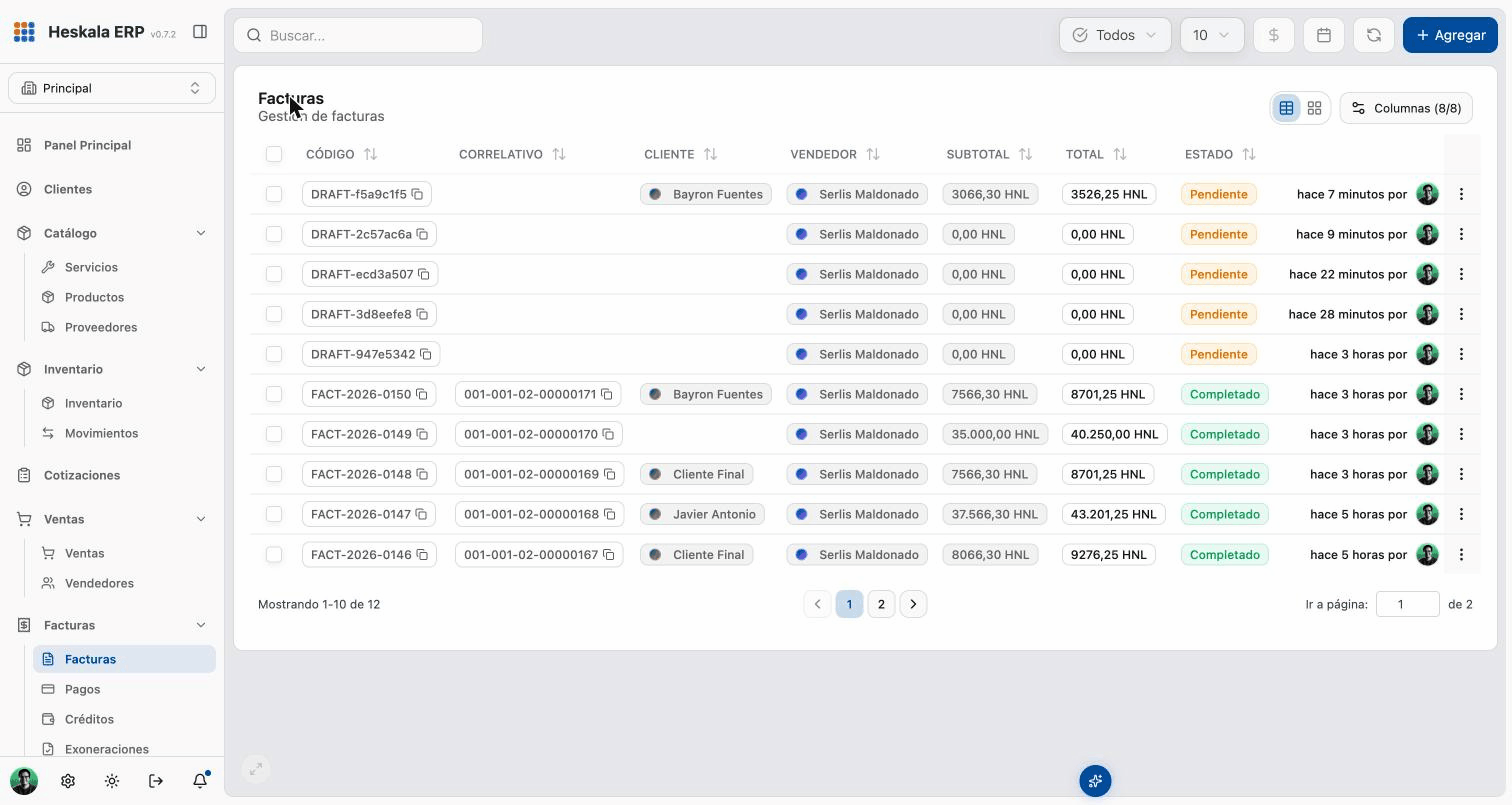The image size is (1512, 805).
Task: Copy code FACT-2026-0150
Action: [422, 394]
